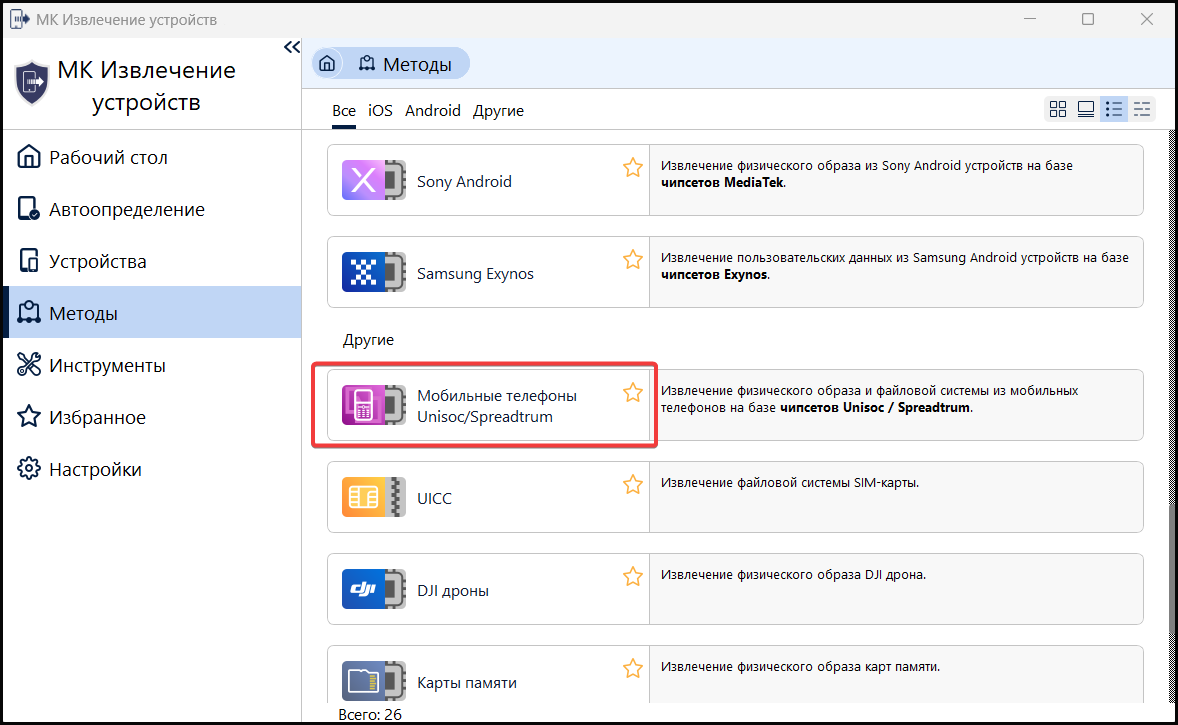The height and width of the screenshot is (725, 1178).
Task: Click the карт памяти description text
Action: point(800,666)
